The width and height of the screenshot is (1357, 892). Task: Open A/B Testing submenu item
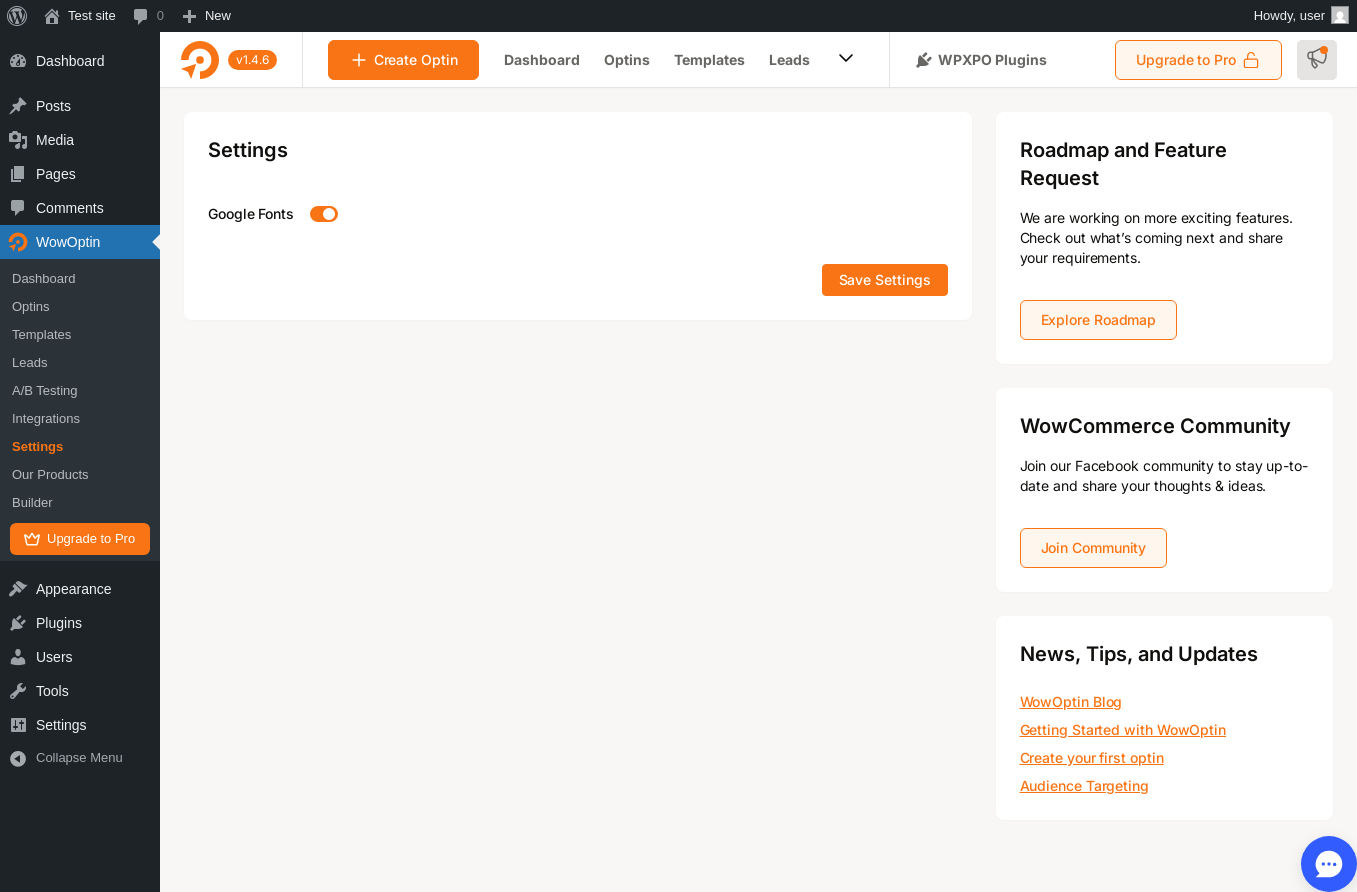tap(45, 391)
